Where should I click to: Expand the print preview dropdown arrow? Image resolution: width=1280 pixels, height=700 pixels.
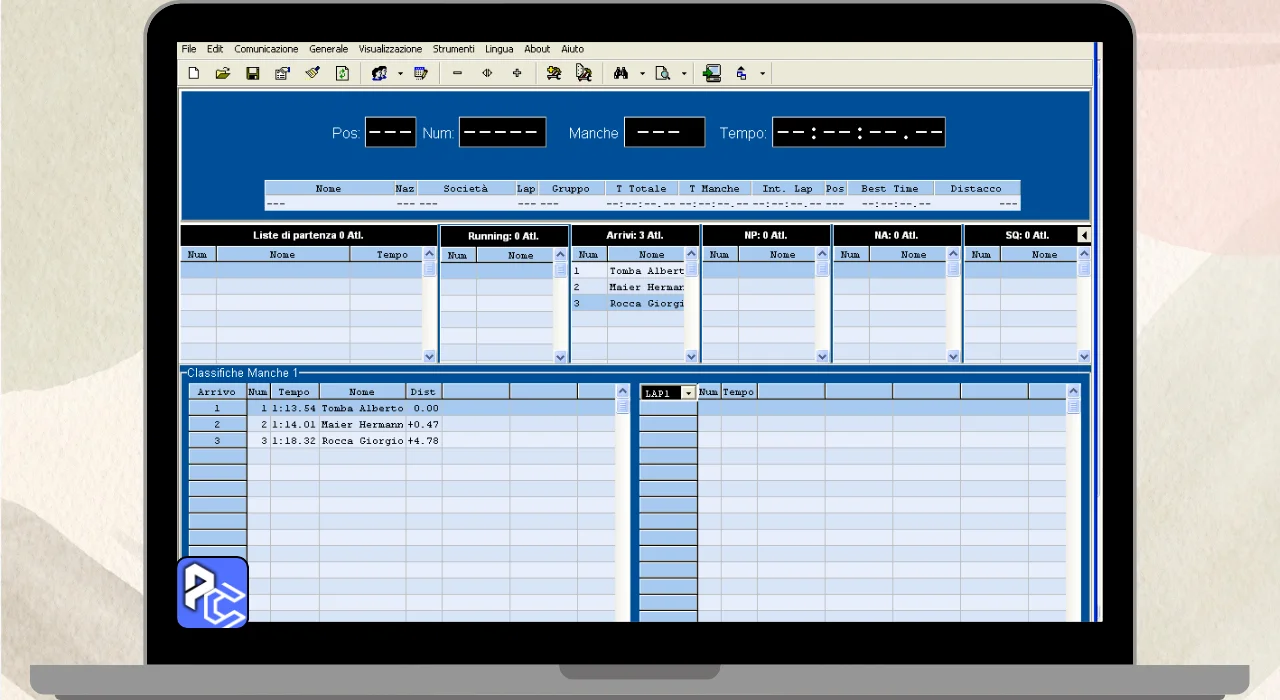[x=684, y=73]
